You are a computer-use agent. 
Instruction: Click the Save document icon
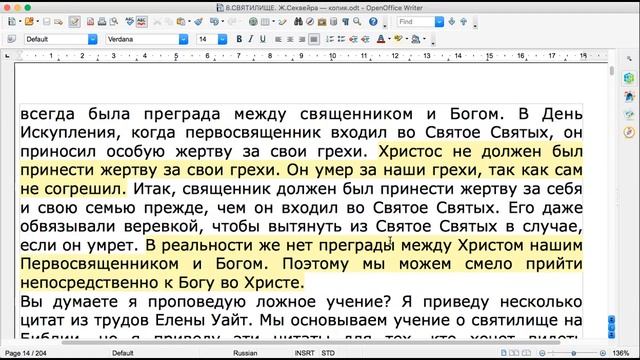(x=47, y=22)
